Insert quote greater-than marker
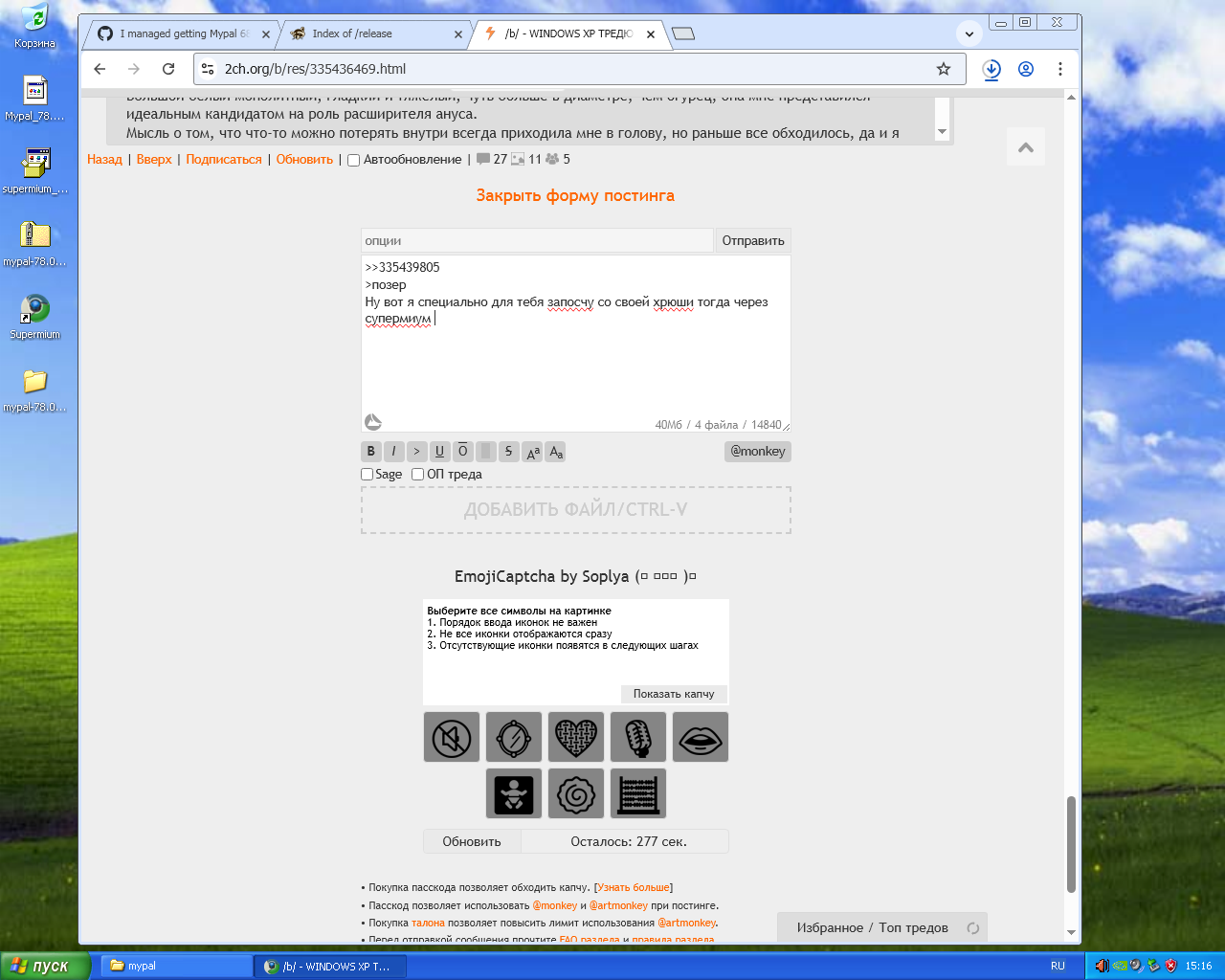Viewport: 1225px width, 980px height. pos(417,452)
